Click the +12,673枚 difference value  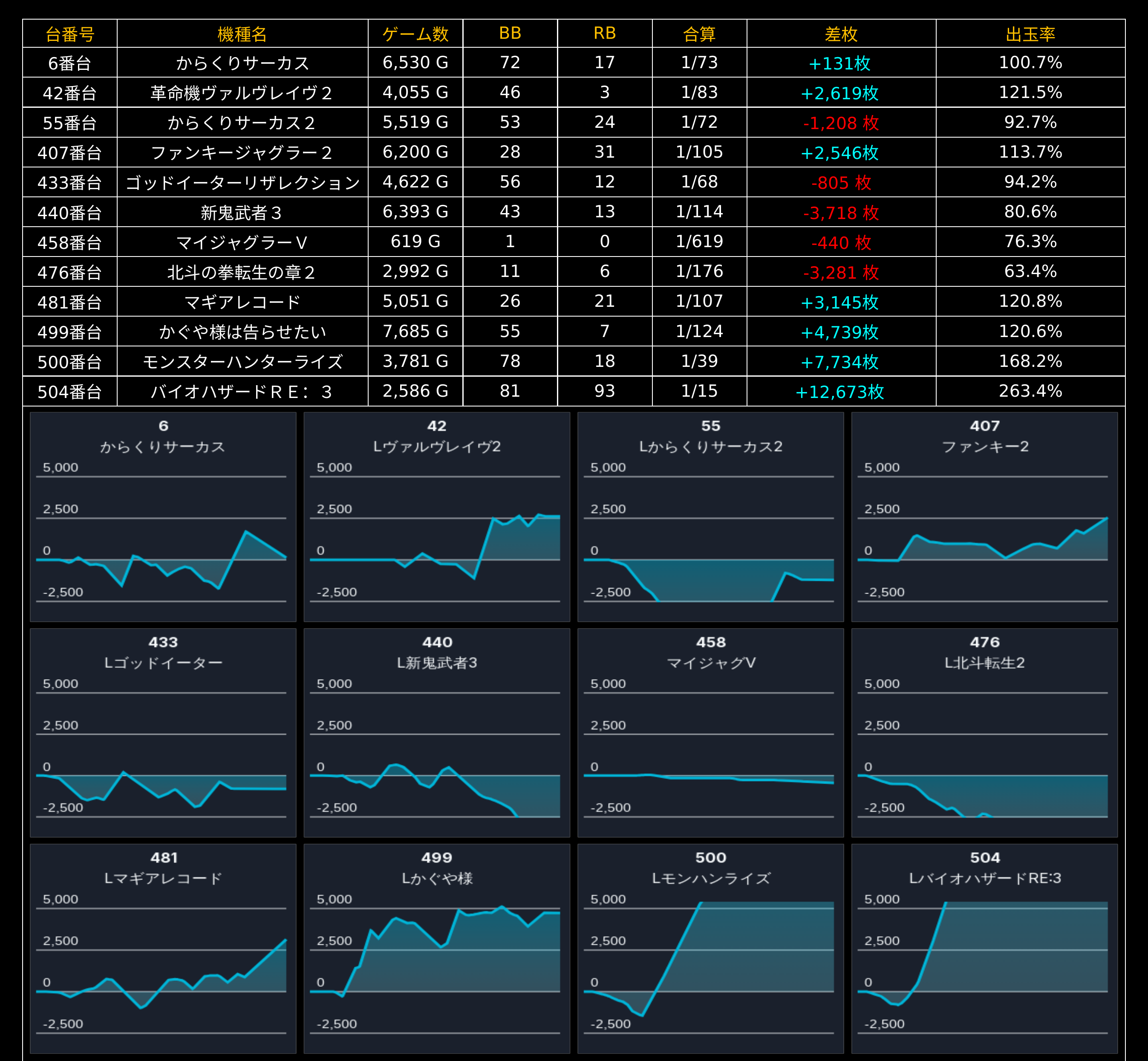coord(839,391)
